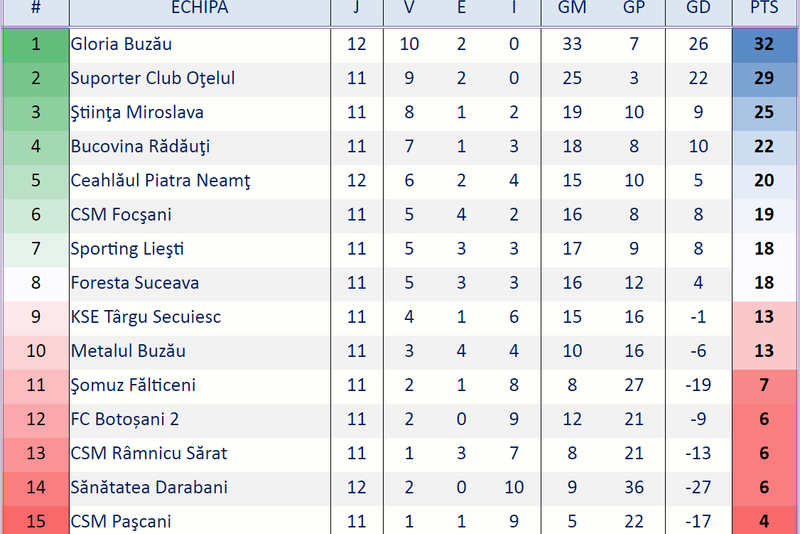
Task: Click on Ceahlăul Piatra Neamț team name
Action: tap(160, 181)
